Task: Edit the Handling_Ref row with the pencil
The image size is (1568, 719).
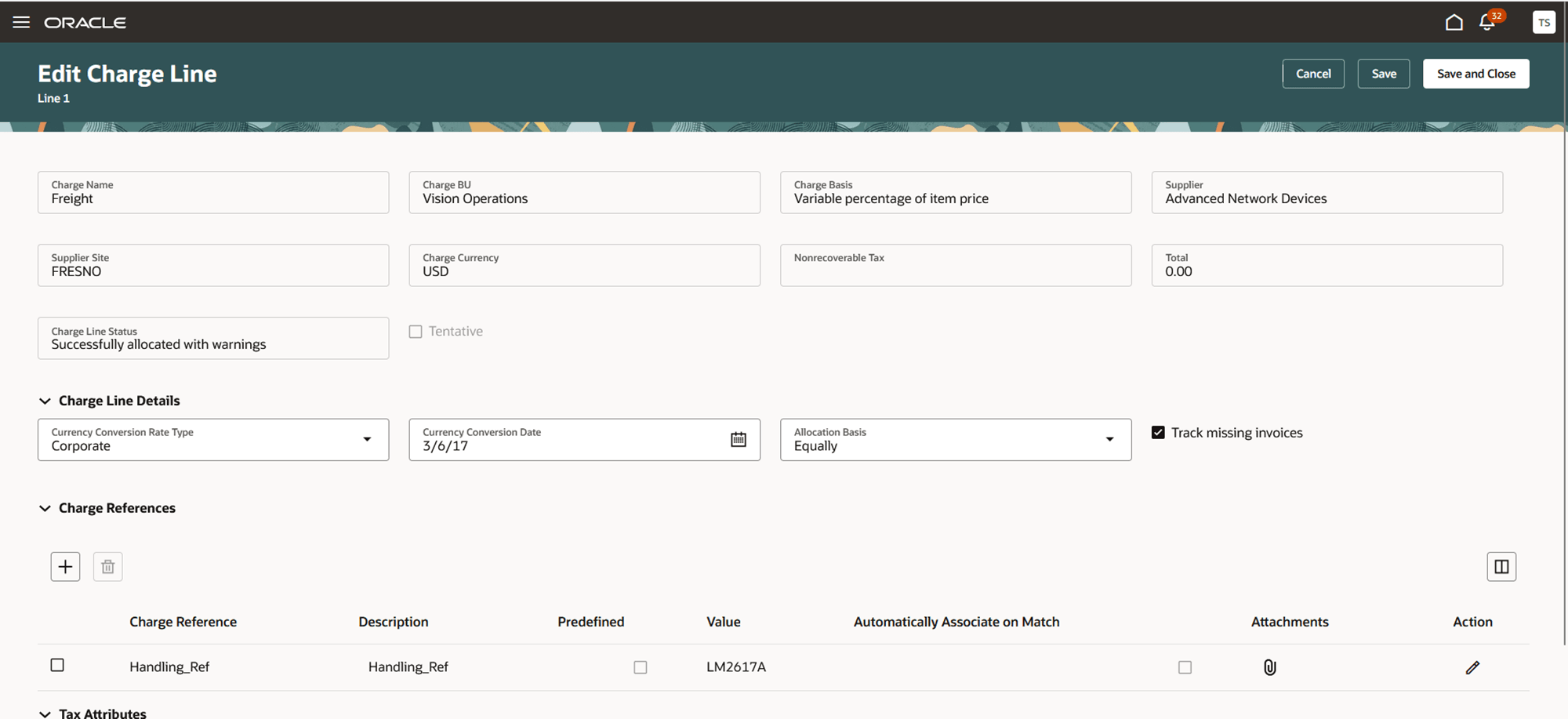Action: click(1472, 667)
